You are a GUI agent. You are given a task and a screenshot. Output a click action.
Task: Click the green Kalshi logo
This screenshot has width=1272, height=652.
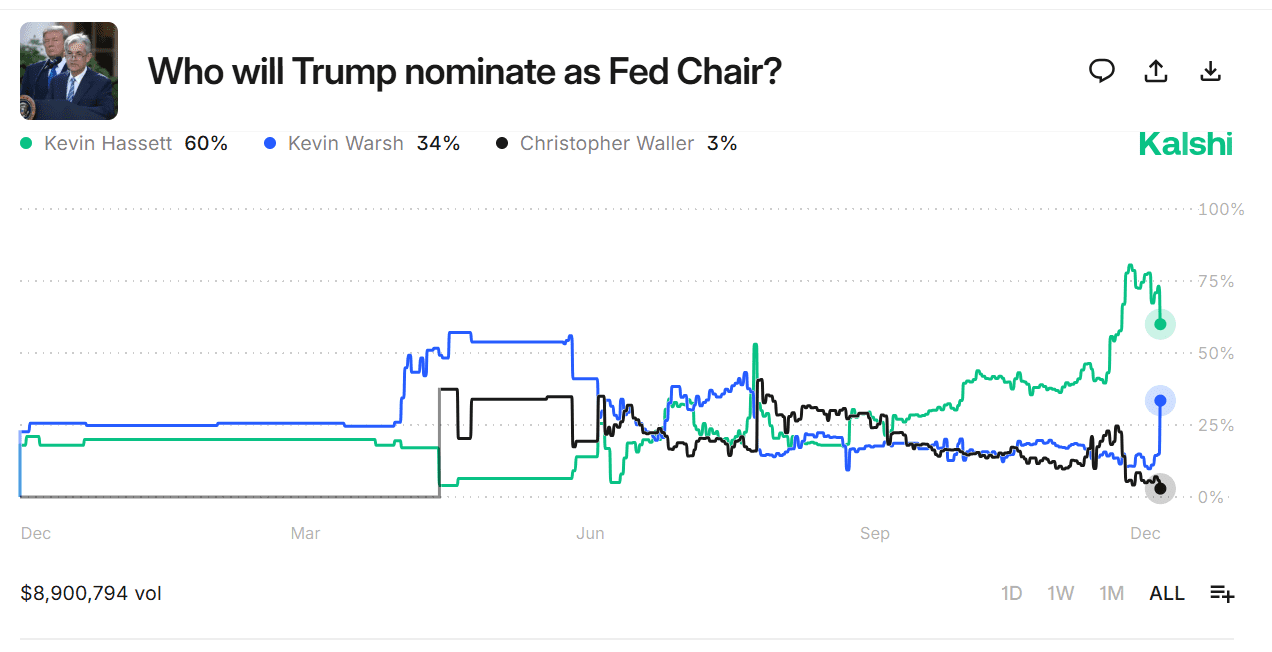click(x=1185, y=144)
